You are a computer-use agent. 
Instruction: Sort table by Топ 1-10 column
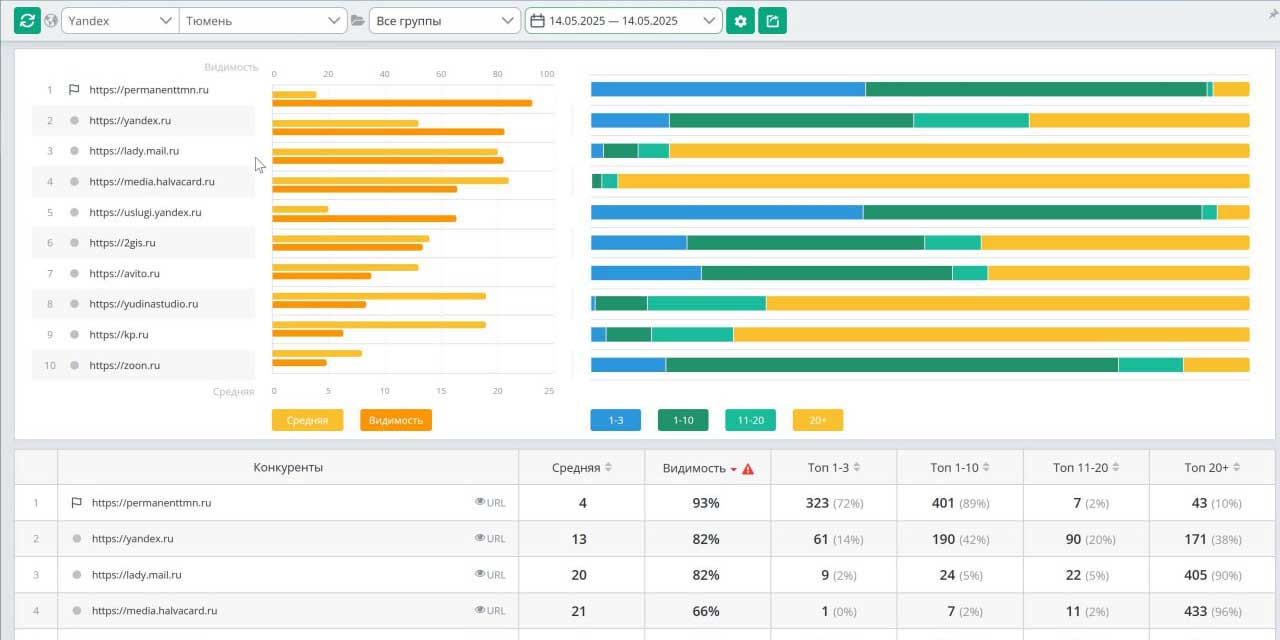pyautogui.click(x=960, y=467)
